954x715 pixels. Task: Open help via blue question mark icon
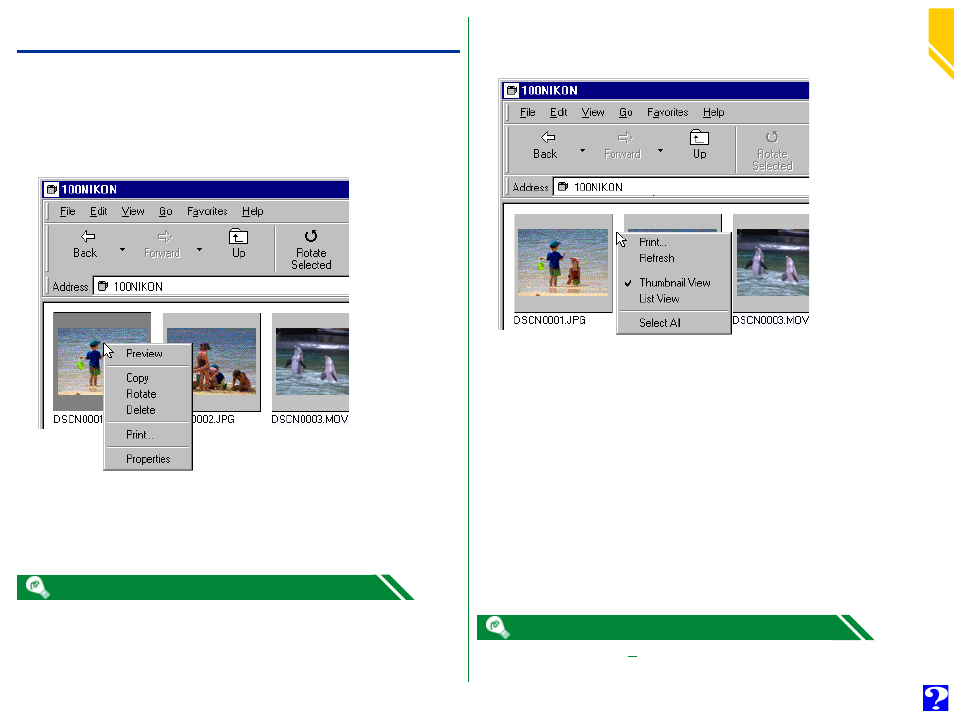coord(936,698)
